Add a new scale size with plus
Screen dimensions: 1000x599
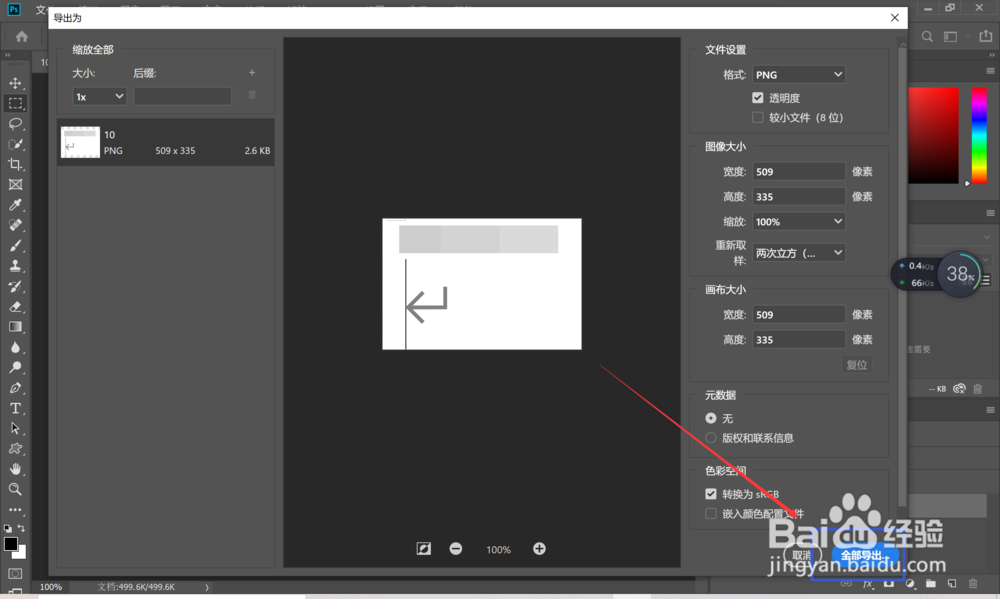252,73
